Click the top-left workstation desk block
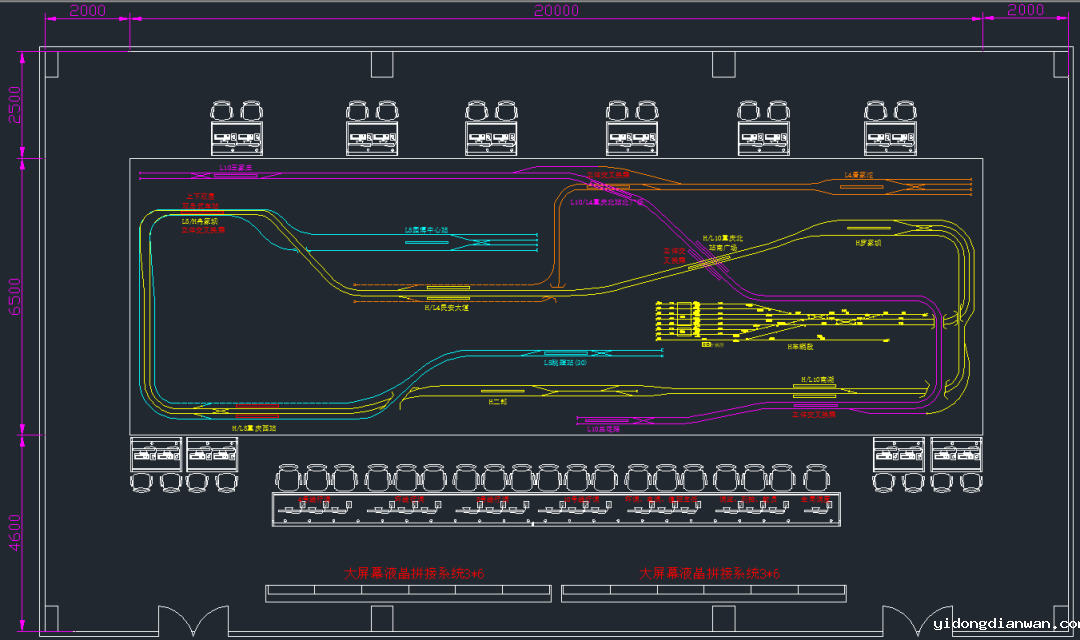The height and width of the screenshot is (640, 1080). click(x=237, y=140)
